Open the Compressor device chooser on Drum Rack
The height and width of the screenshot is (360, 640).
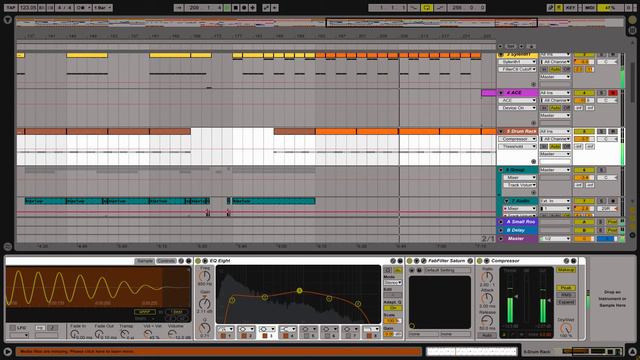point(517,139)
